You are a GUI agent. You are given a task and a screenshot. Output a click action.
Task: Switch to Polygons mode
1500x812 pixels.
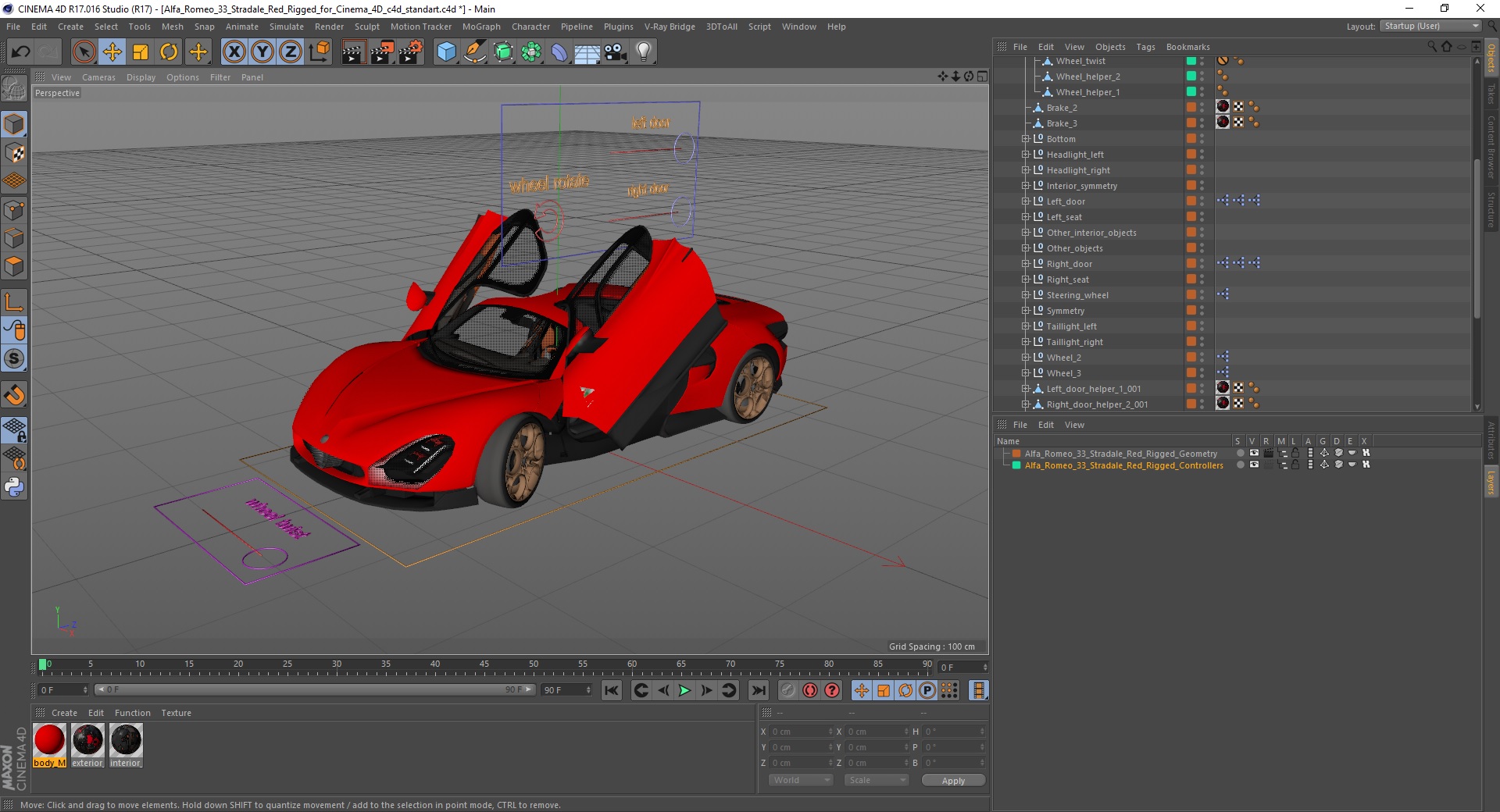pos(14,267)
